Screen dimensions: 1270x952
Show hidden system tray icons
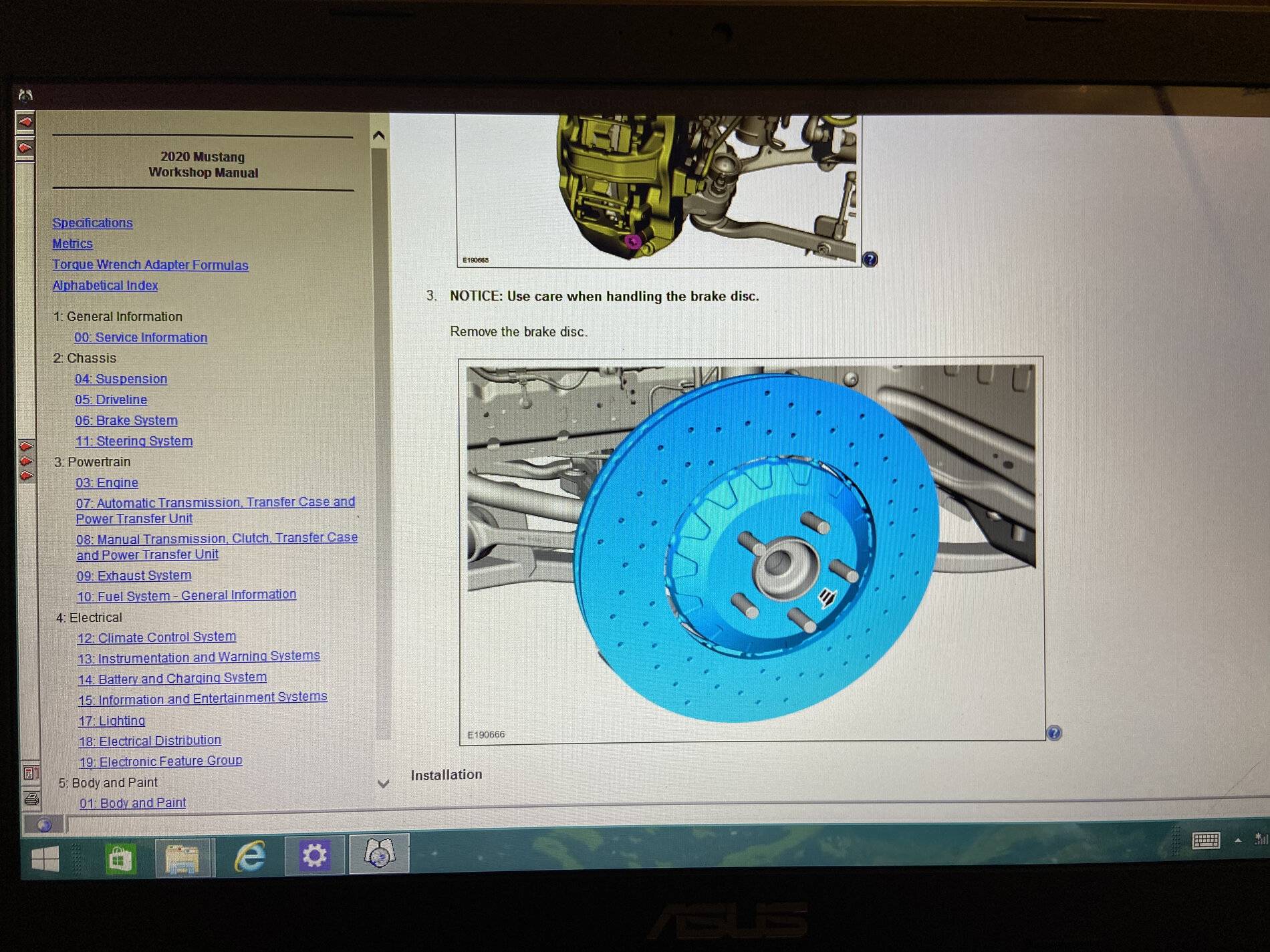click(1238, 840)
